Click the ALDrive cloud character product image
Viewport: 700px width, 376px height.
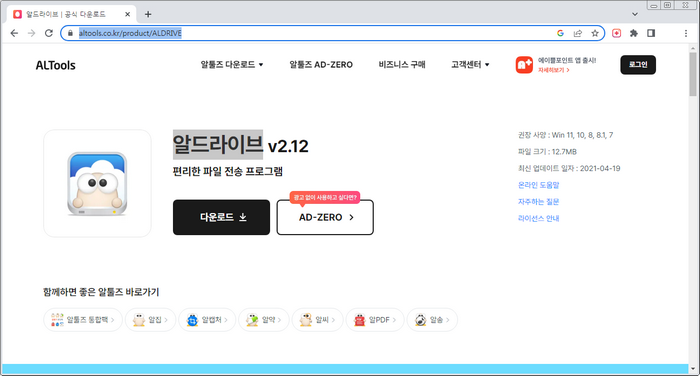pos(97,184)
